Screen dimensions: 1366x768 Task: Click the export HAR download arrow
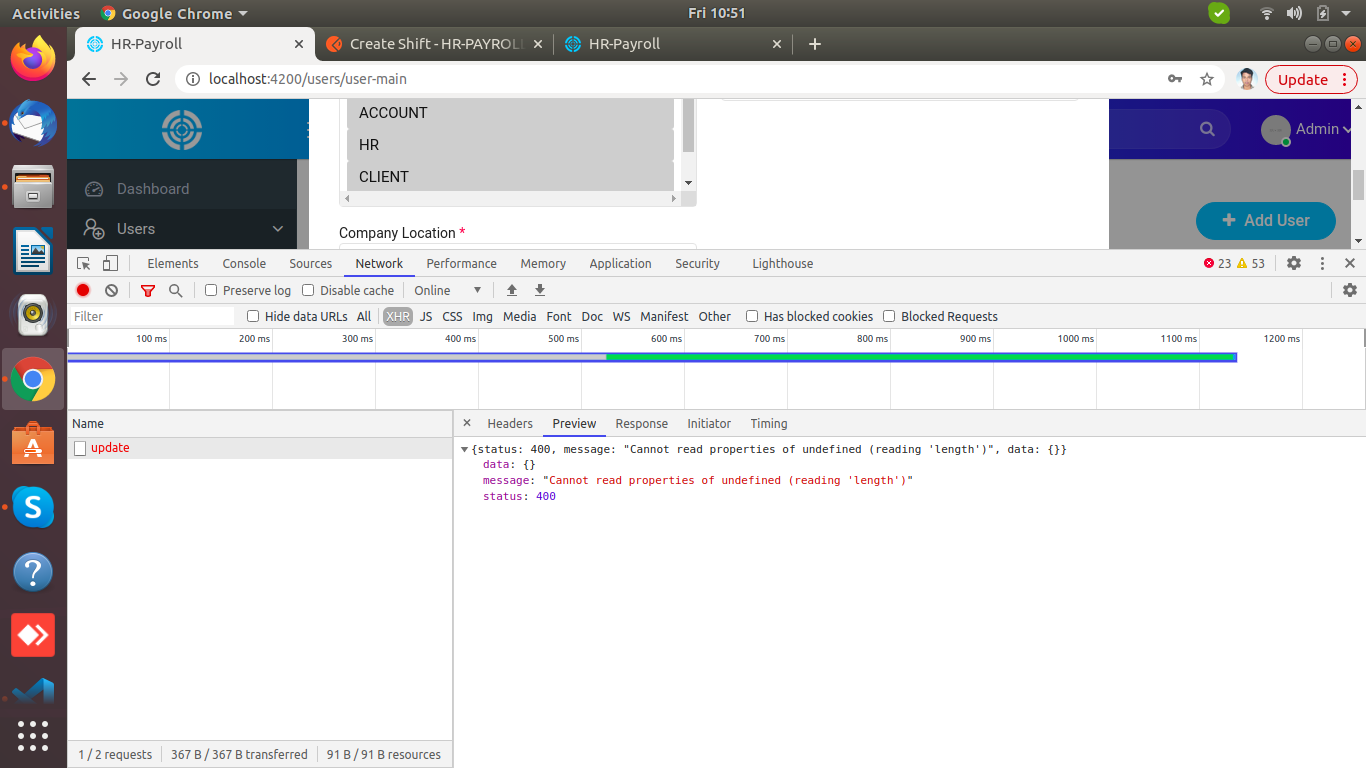coord(540,290)
